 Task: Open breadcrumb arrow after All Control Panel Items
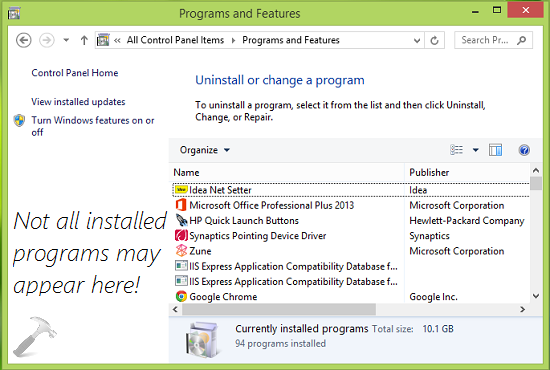click(233, 41)
